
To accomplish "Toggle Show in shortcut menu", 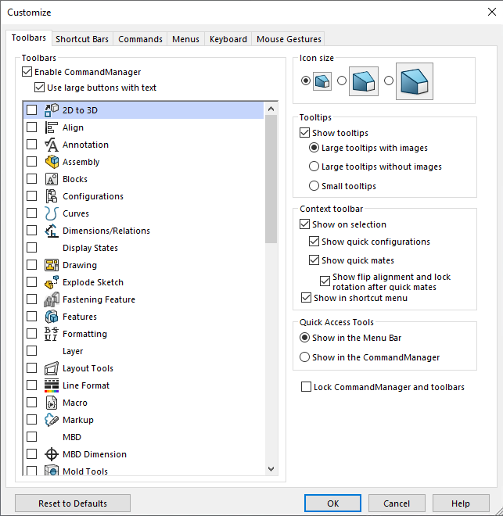I will tap(306, 297).
